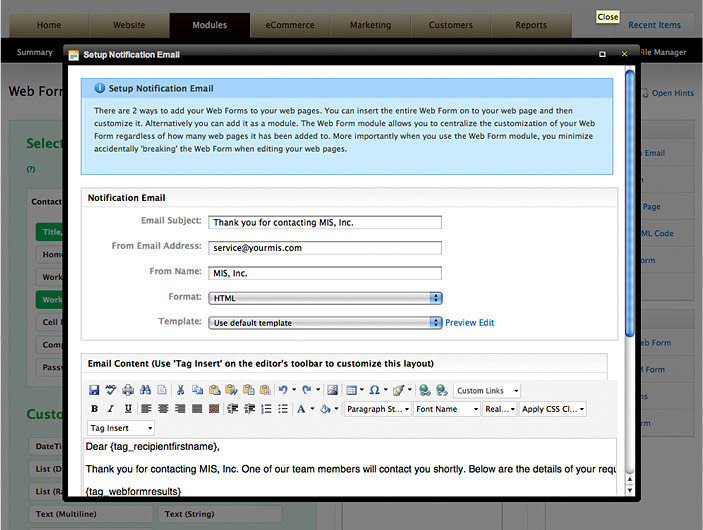The width and height of the screenshot is (703, 530).
Task: Open Find and Replace binoculars tool
Action: point(145,390)
